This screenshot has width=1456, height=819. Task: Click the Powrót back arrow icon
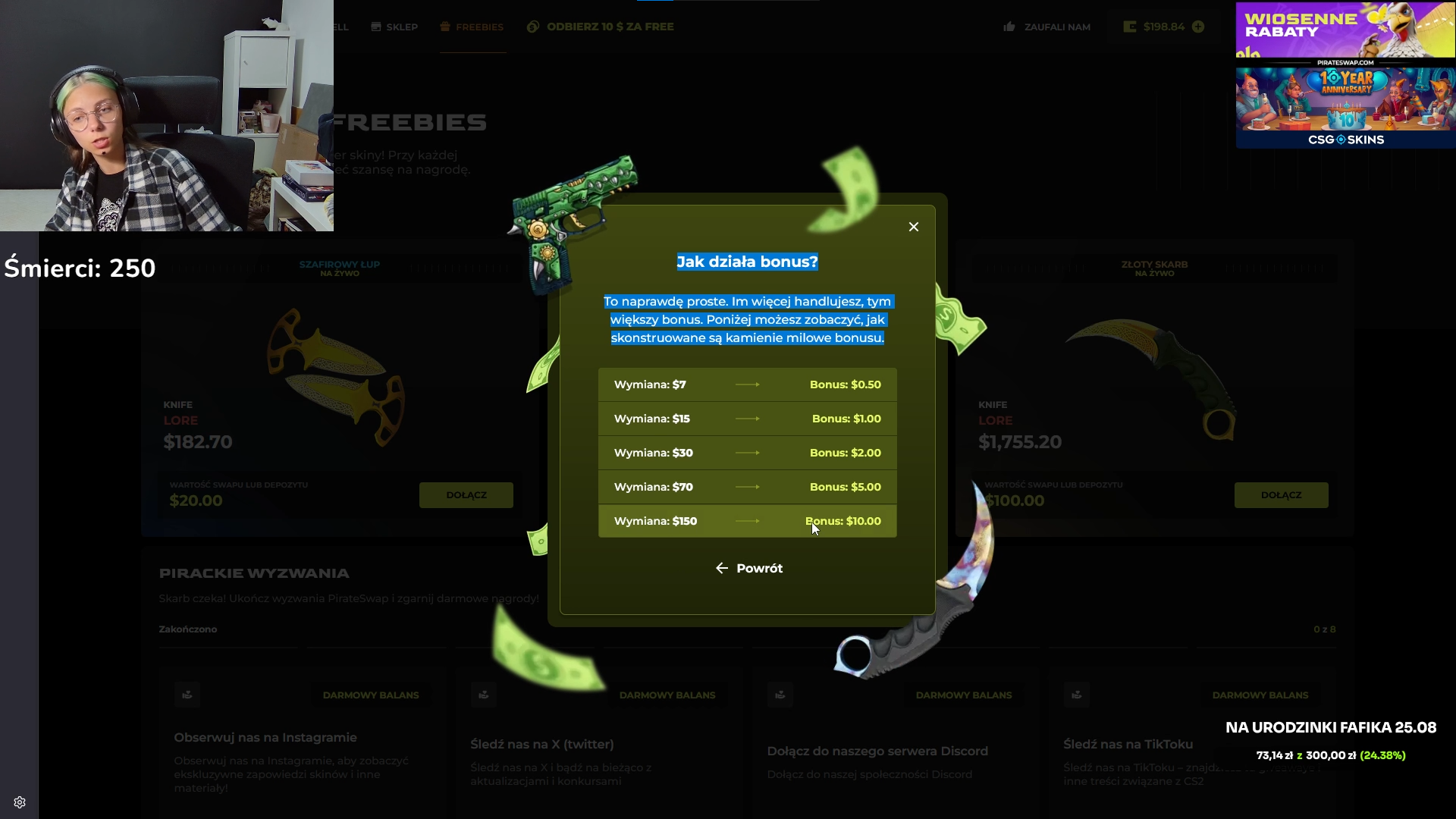tap(721, 568)
